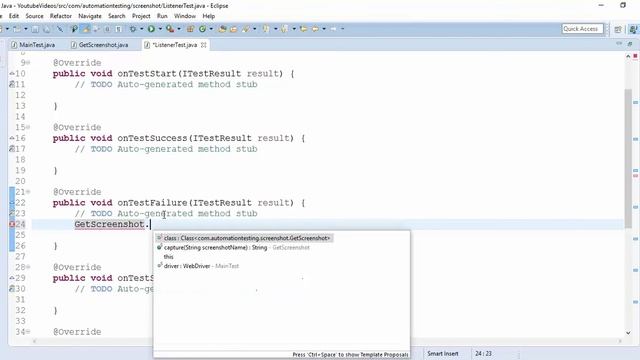Screen dimensions: 640x360
Task: Collapse the fold at line 15
Action: click(28, 127)
